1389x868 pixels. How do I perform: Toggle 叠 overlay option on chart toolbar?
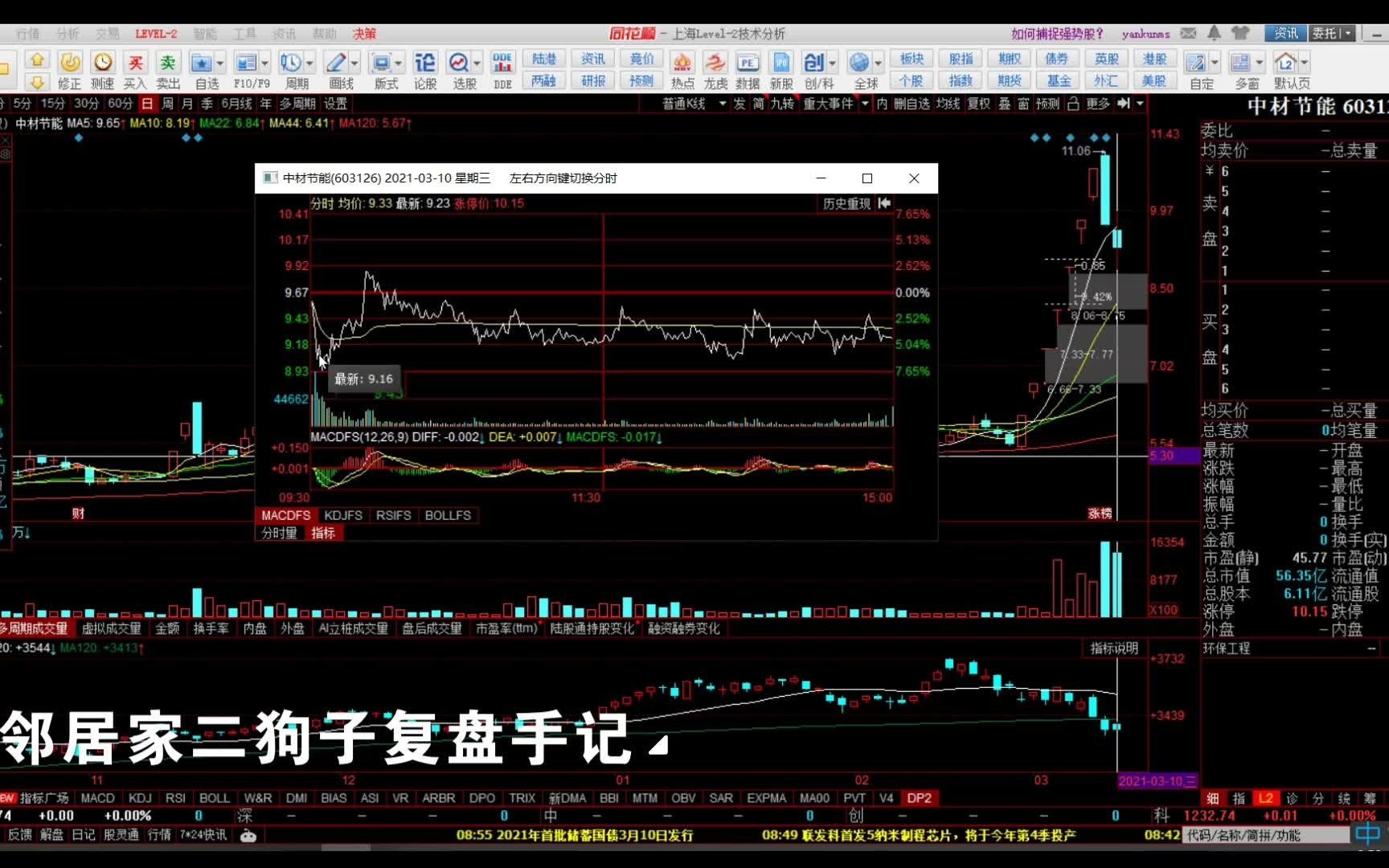[x=1005, y=104]
